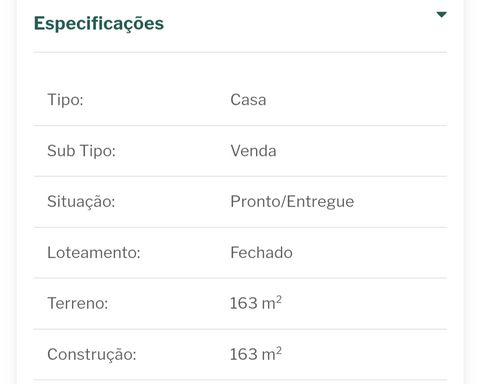Select the Construção label
This screenshot has width=480, height=384.
coord(92,354)
